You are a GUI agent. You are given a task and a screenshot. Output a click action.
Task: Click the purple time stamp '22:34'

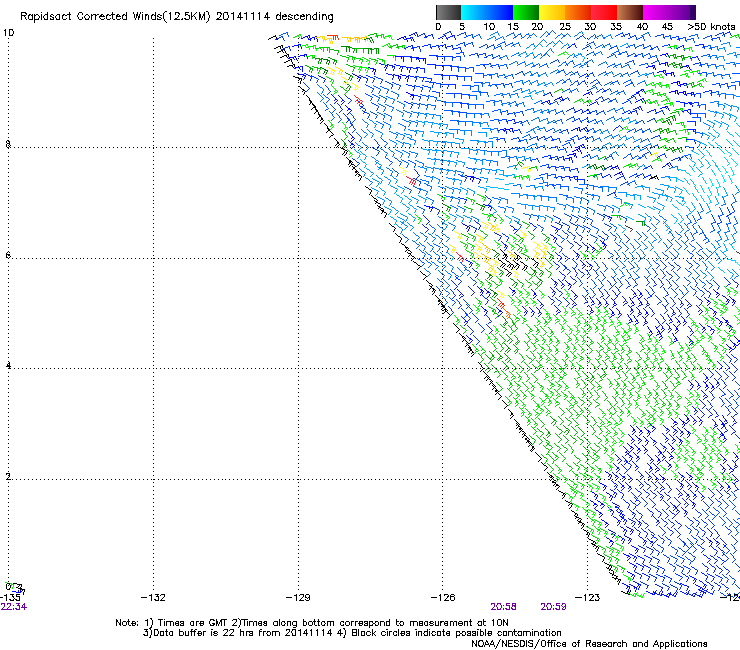point(14,607)
